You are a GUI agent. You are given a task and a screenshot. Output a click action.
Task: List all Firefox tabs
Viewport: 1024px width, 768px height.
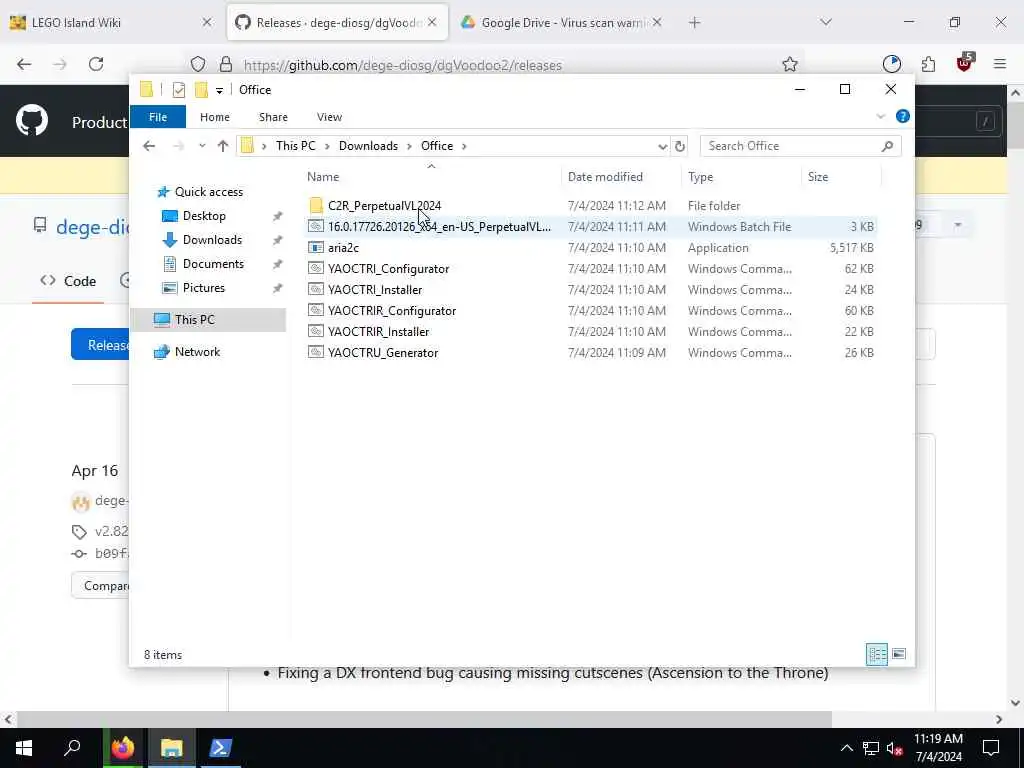[826, 22]
